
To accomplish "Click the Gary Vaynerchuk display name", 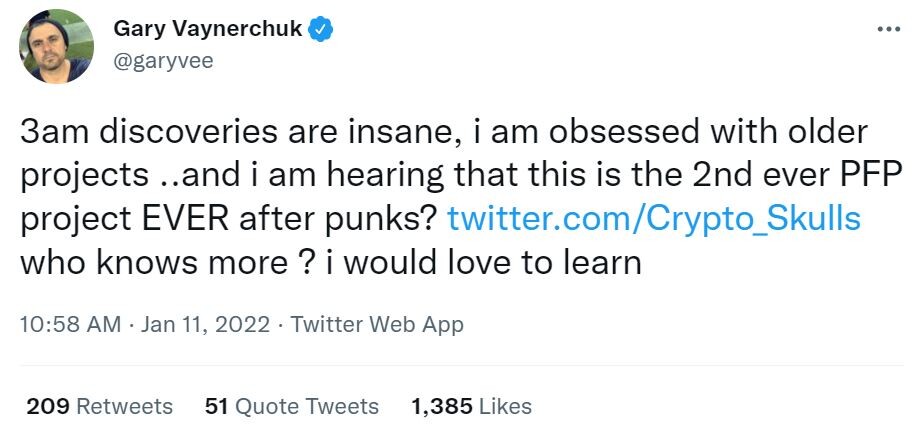I will [208, 28].
